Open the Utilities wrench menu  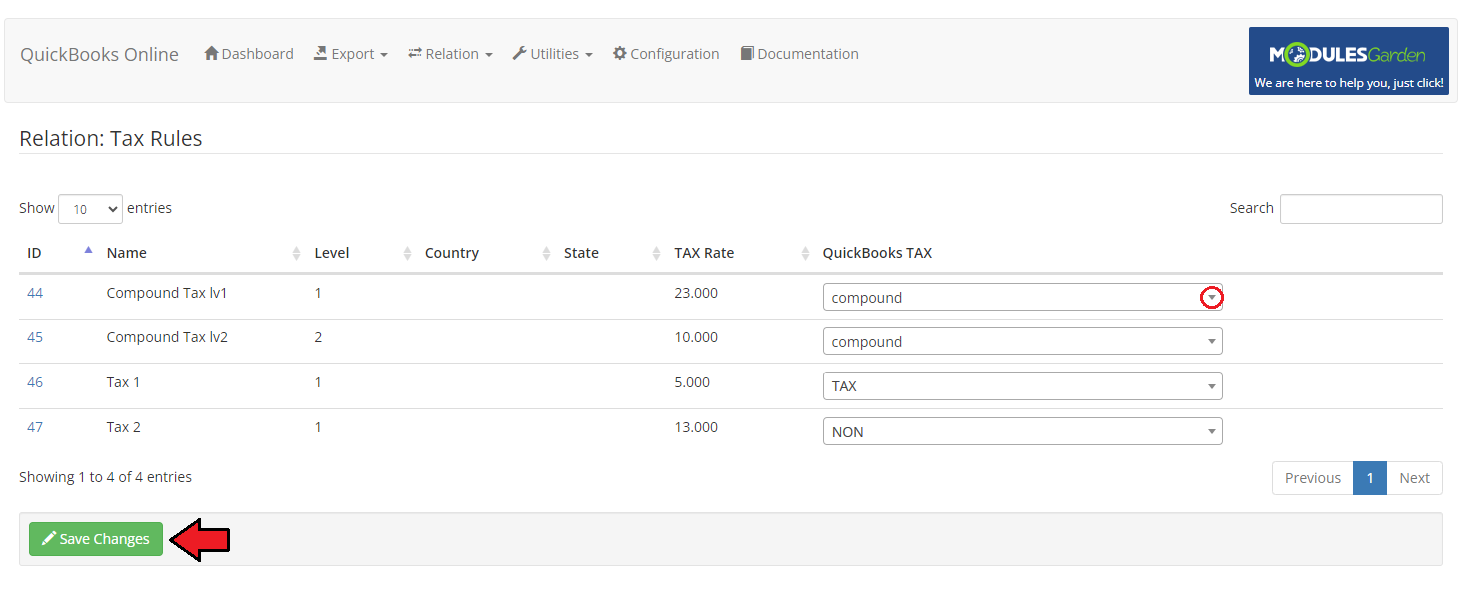tap(552, 54)
